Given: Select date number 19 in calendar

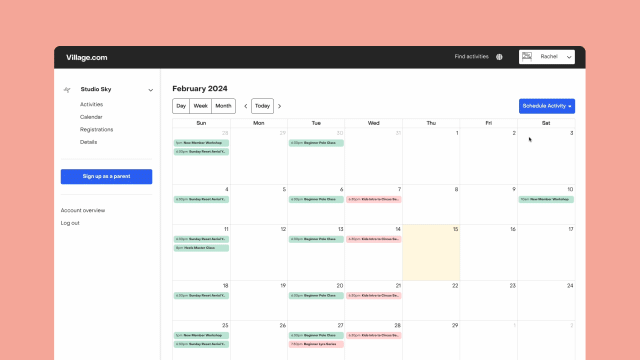Looking at the screenshot, I should pyautogui.click(x=283, y=286).
